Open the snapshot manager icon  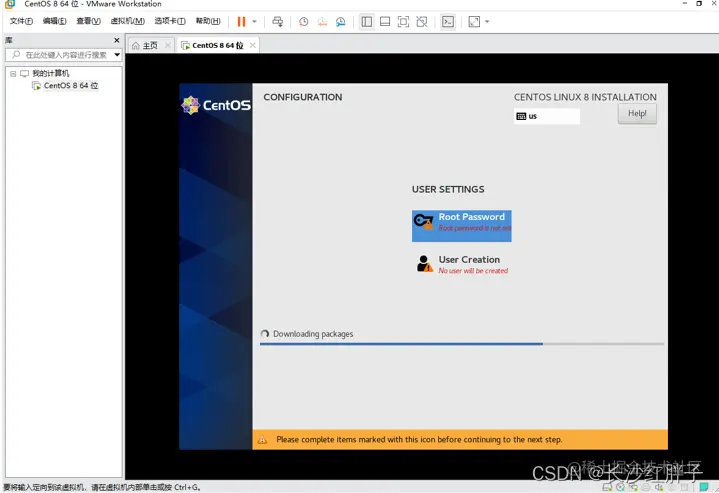coord(341,22)
